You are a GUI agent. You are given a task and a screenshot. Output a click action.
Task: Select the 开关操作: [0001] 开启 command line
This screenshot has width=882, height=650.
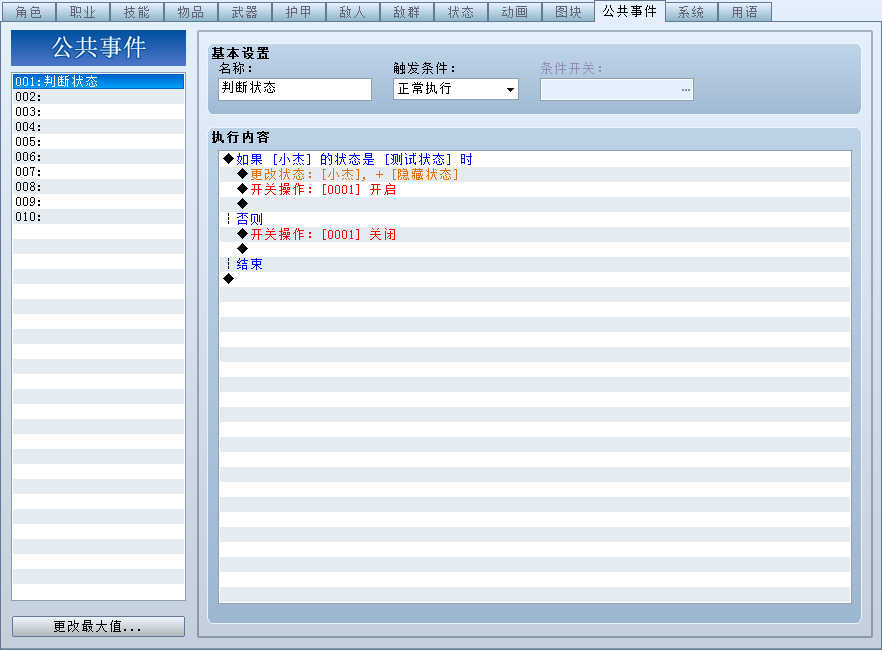click(534, 189)
